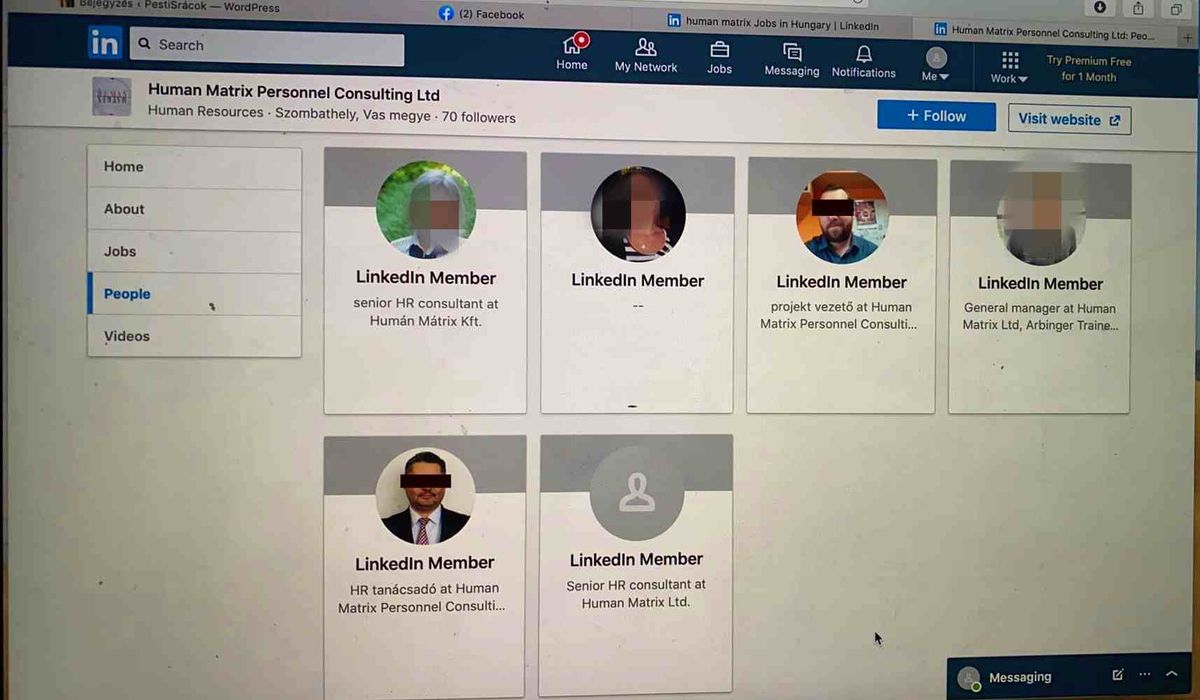The height and width of the screenshot is (700, 1200).
Task: Click browser share icon
Action: tap(1138, 8)
